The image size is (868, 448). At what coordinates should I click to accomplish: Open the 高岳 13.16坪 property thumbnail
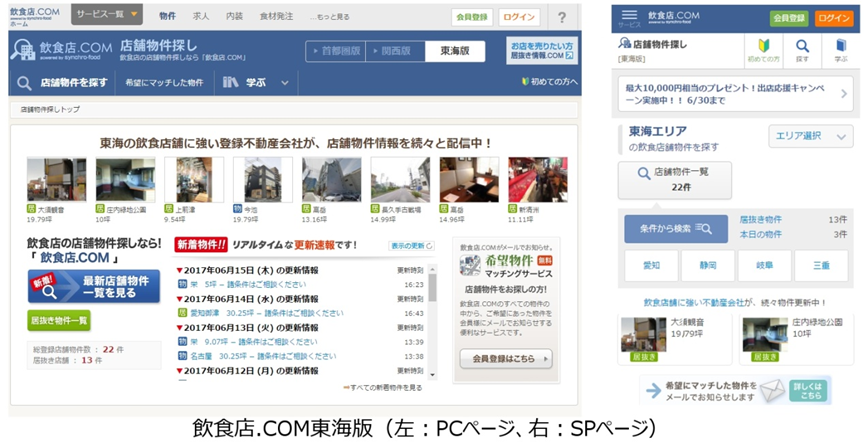click(332, 179)
